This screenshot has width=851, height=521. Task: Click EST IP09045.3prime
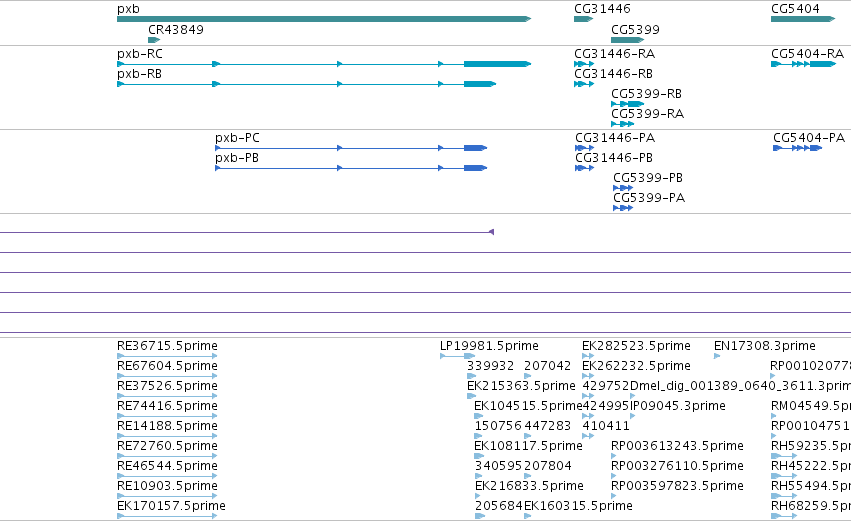click(678, 406)
